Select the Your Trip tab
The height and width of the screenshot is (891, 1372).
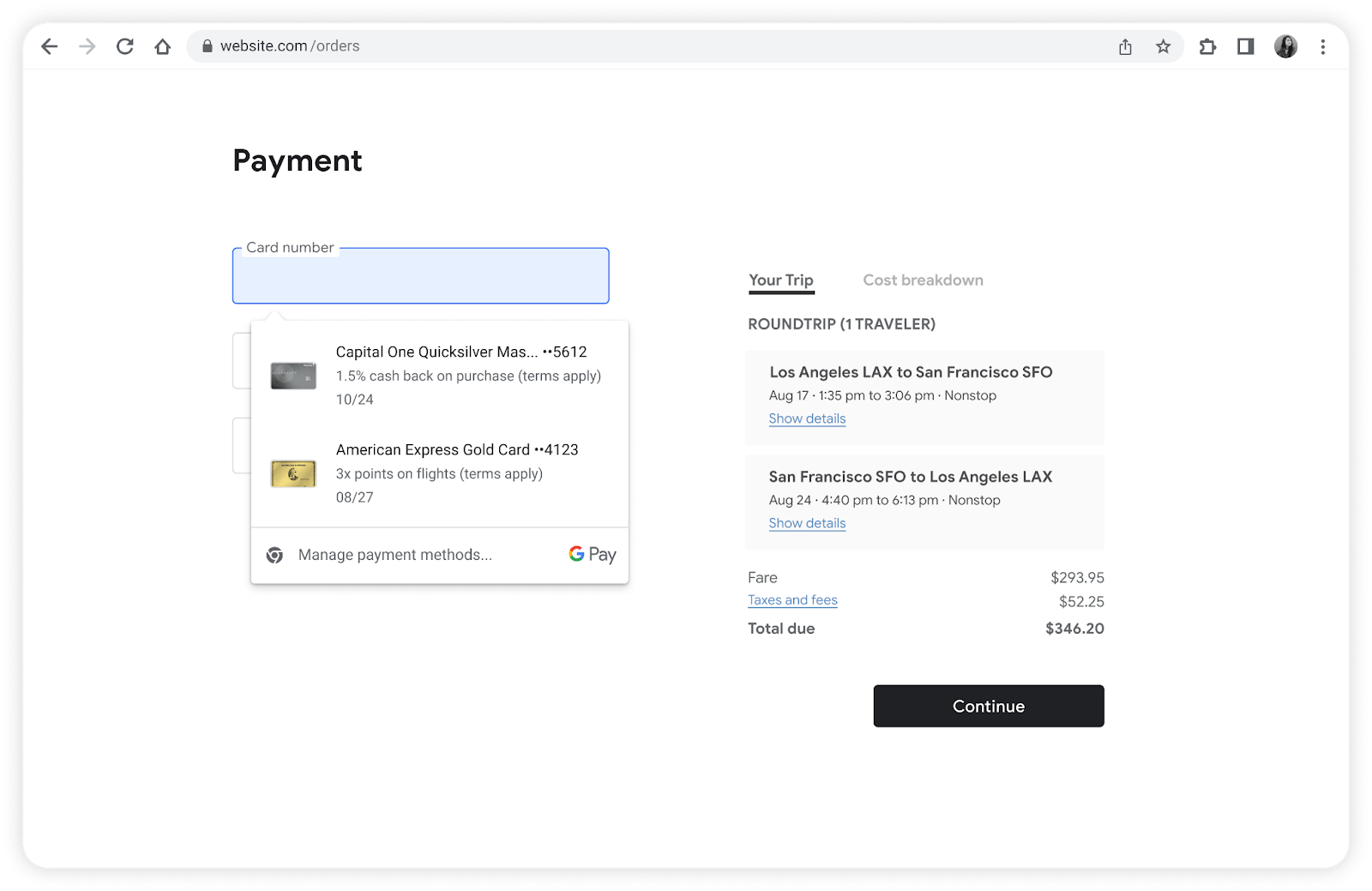[x=780, y=280]
